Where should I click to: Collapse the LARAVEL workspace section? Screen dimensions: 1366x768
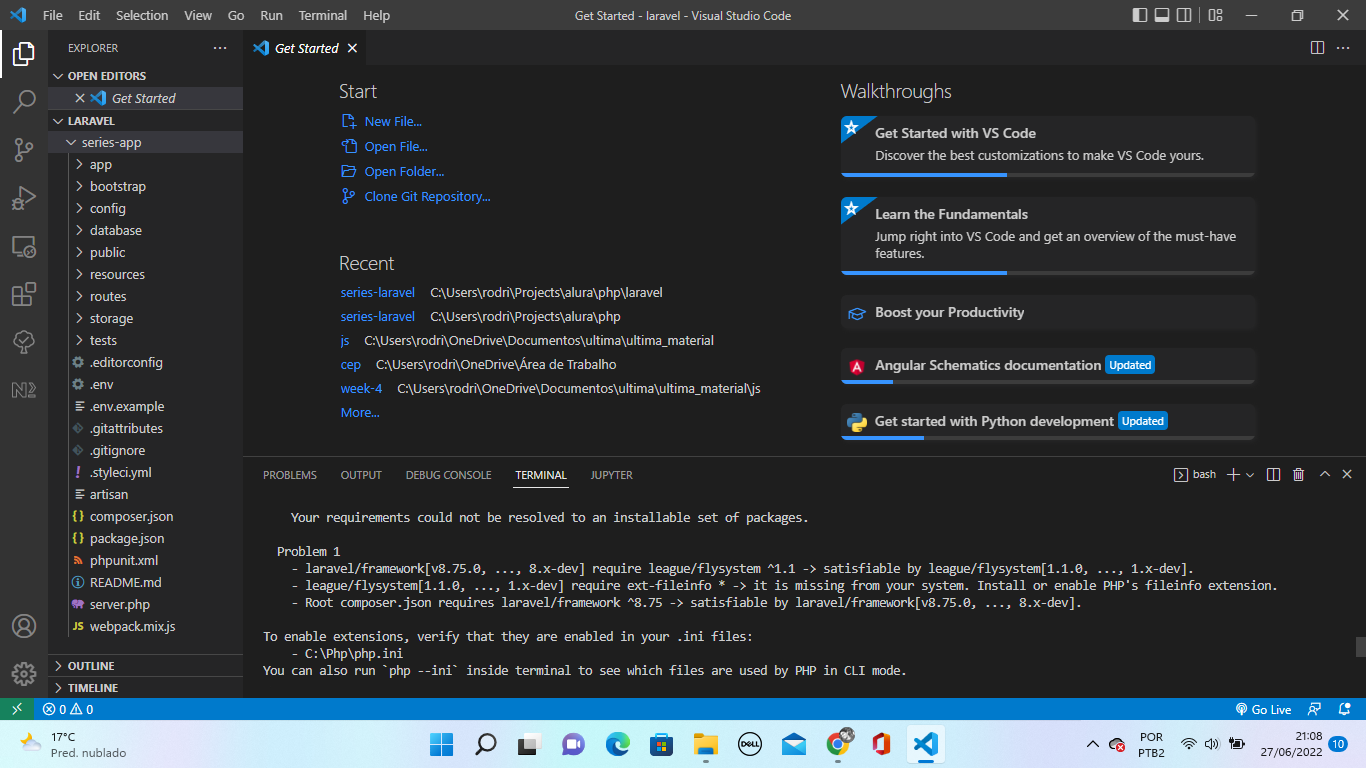pyautogui.click(x=145, y=120)
